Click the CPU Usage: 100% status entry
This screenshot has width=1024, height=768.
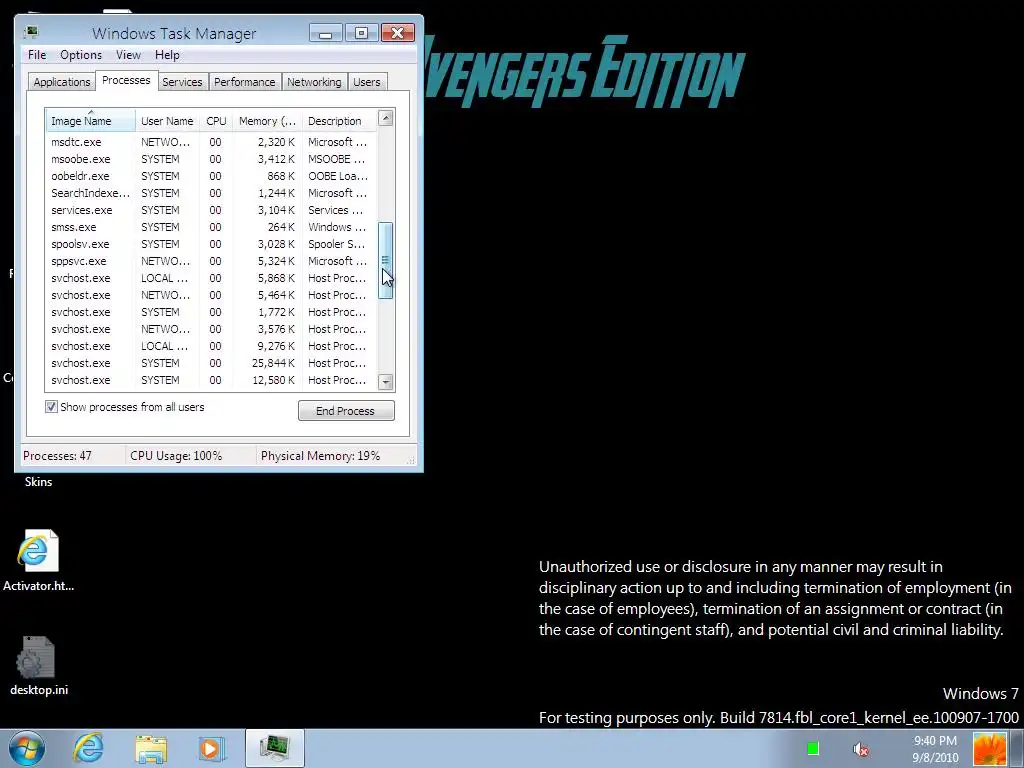click(176, 456)
